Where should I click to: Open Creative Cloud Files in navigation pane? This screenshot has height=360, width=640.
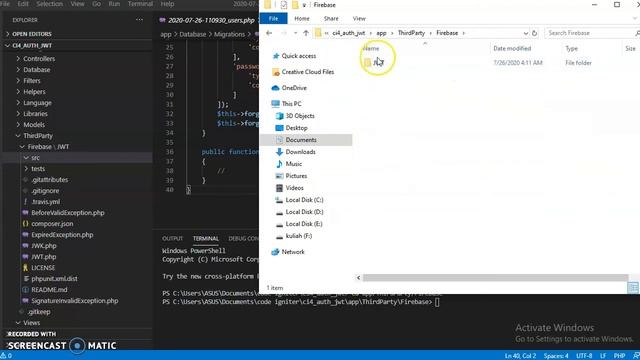[307, 72]
